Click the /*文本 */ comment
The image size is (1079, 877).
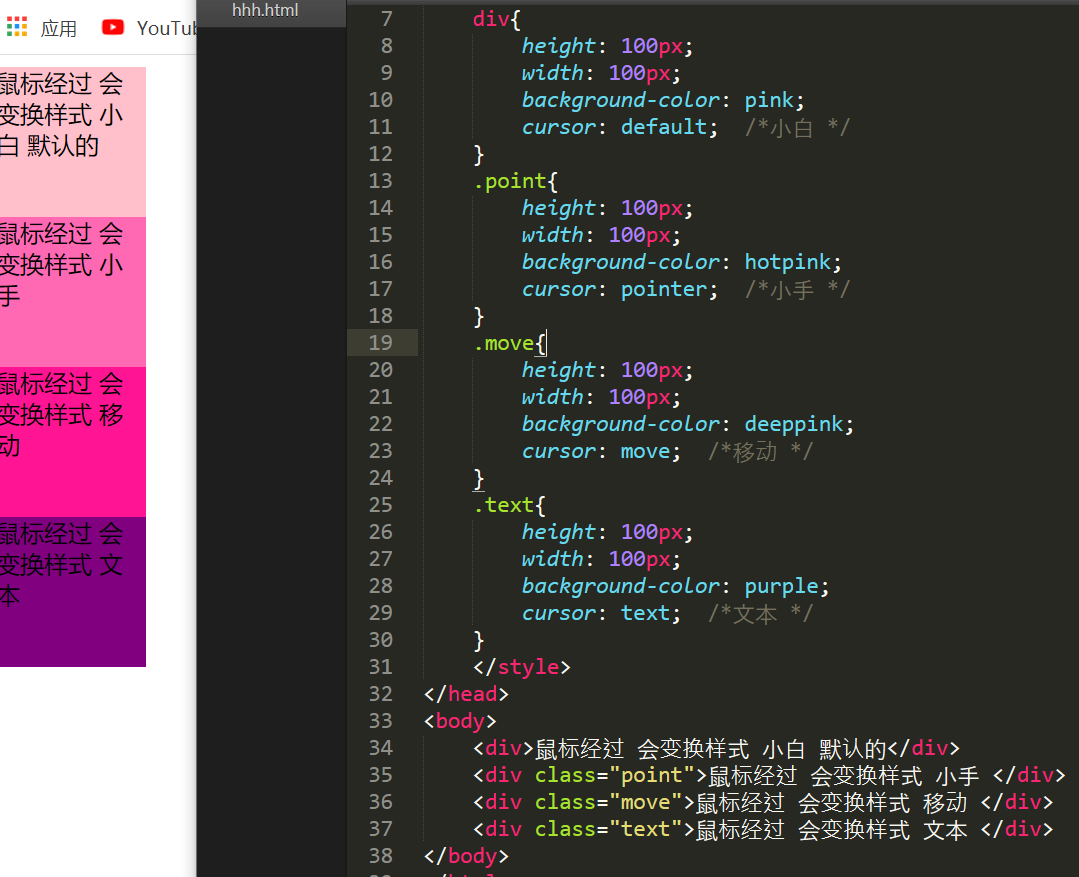click(x=760, y=614)
